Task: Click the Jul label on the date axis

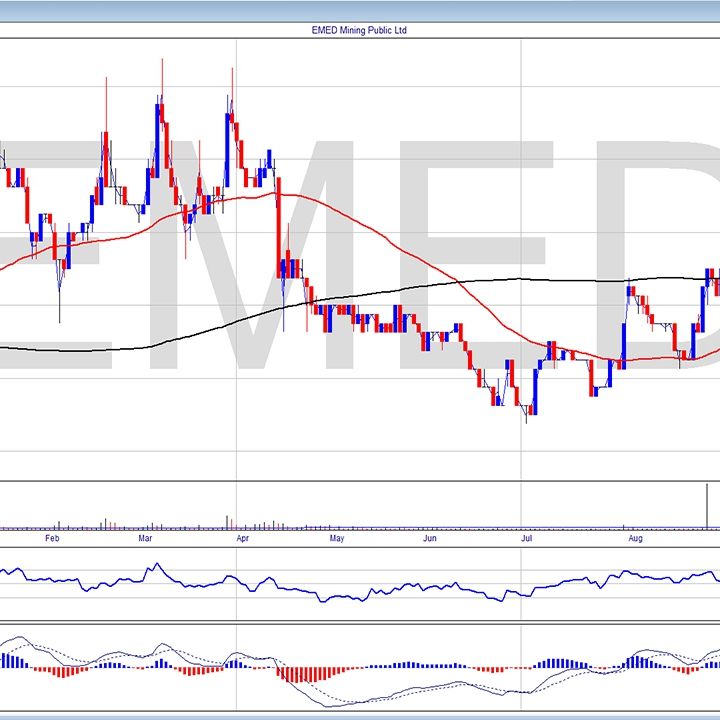Action: (525, 538)
